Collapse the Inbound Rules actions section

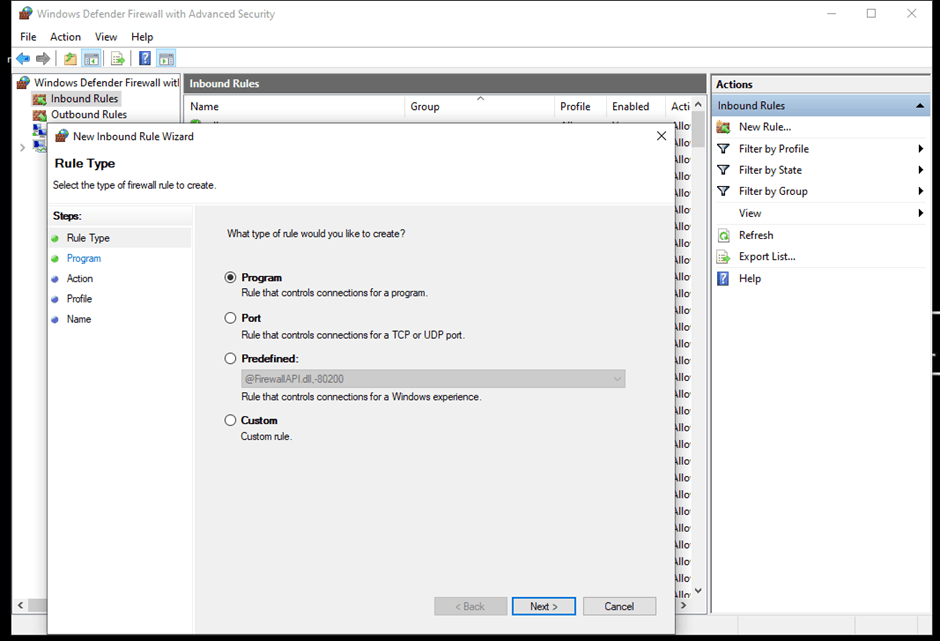pyautogui.click(x=920, y=106)
